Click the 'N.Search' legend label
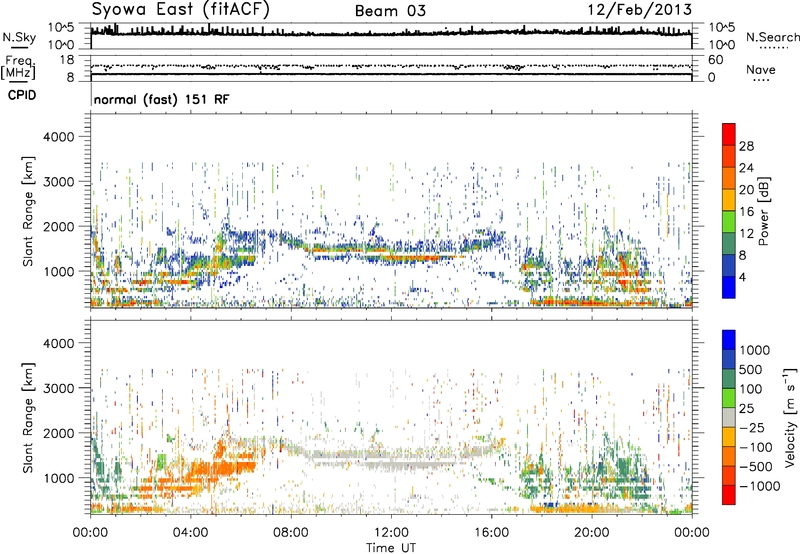The height and width of the screenshot is (554, 800). [x=773, y=37]
